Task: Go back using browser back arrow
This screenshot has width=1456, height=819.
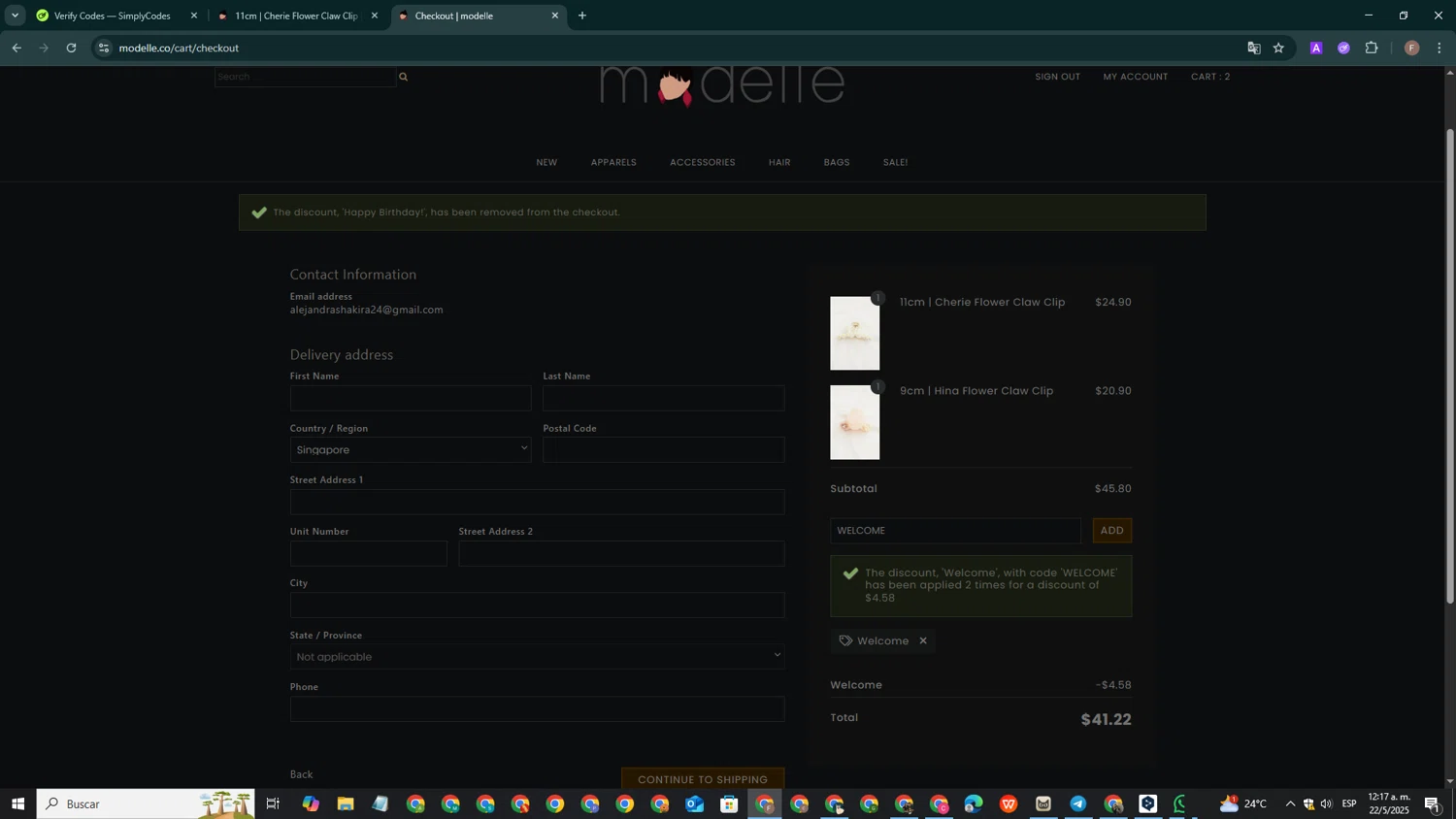Action: pos(17,48)
